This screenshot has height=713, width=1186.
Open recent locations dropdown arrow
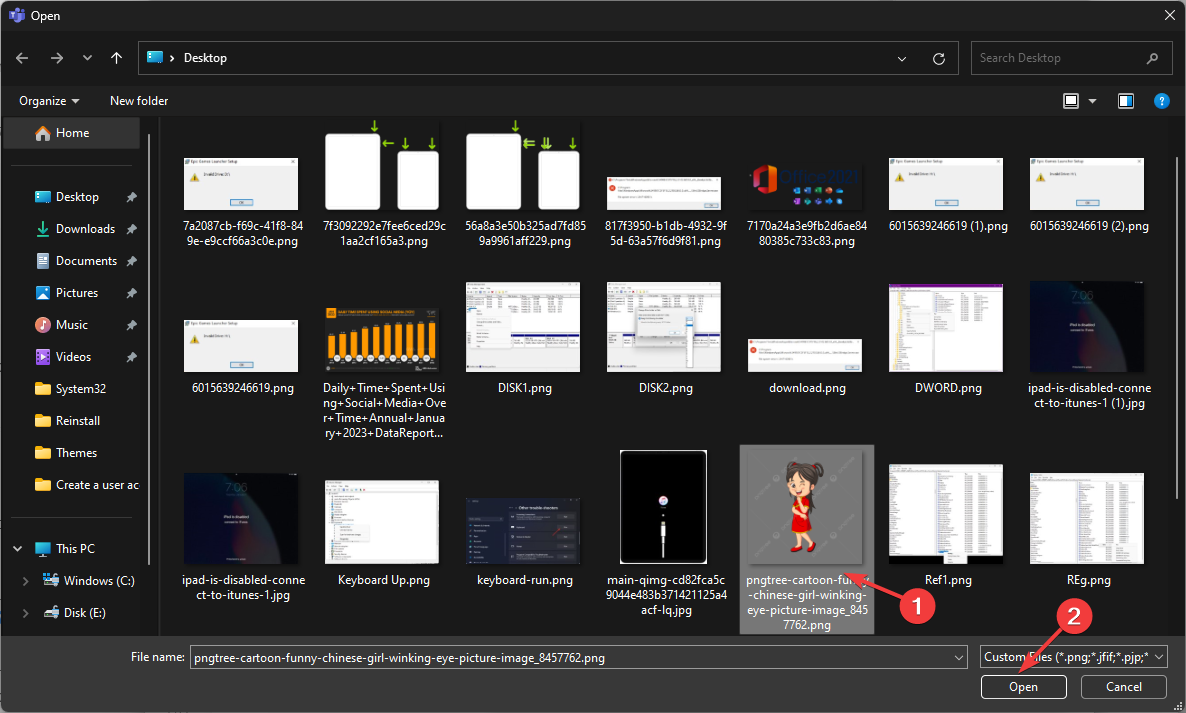pos(88,58)
